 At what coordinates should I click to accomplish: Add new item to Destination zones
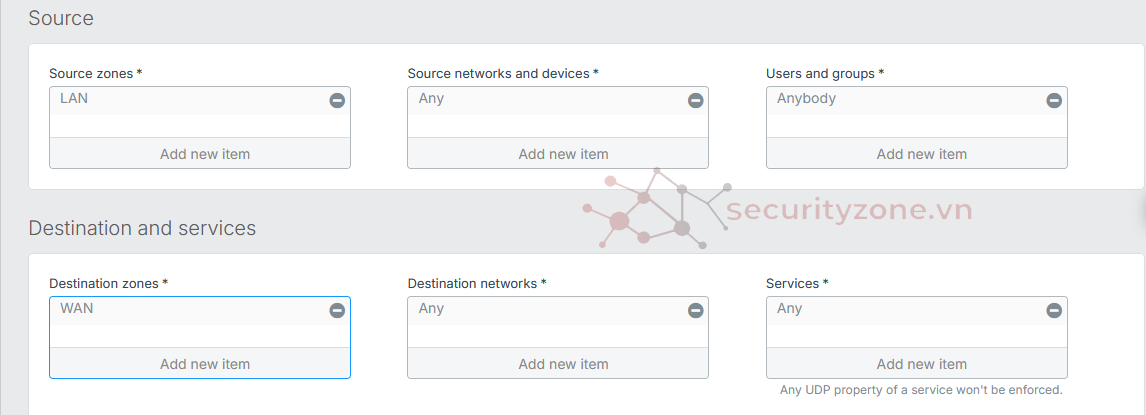click(204, 364)
